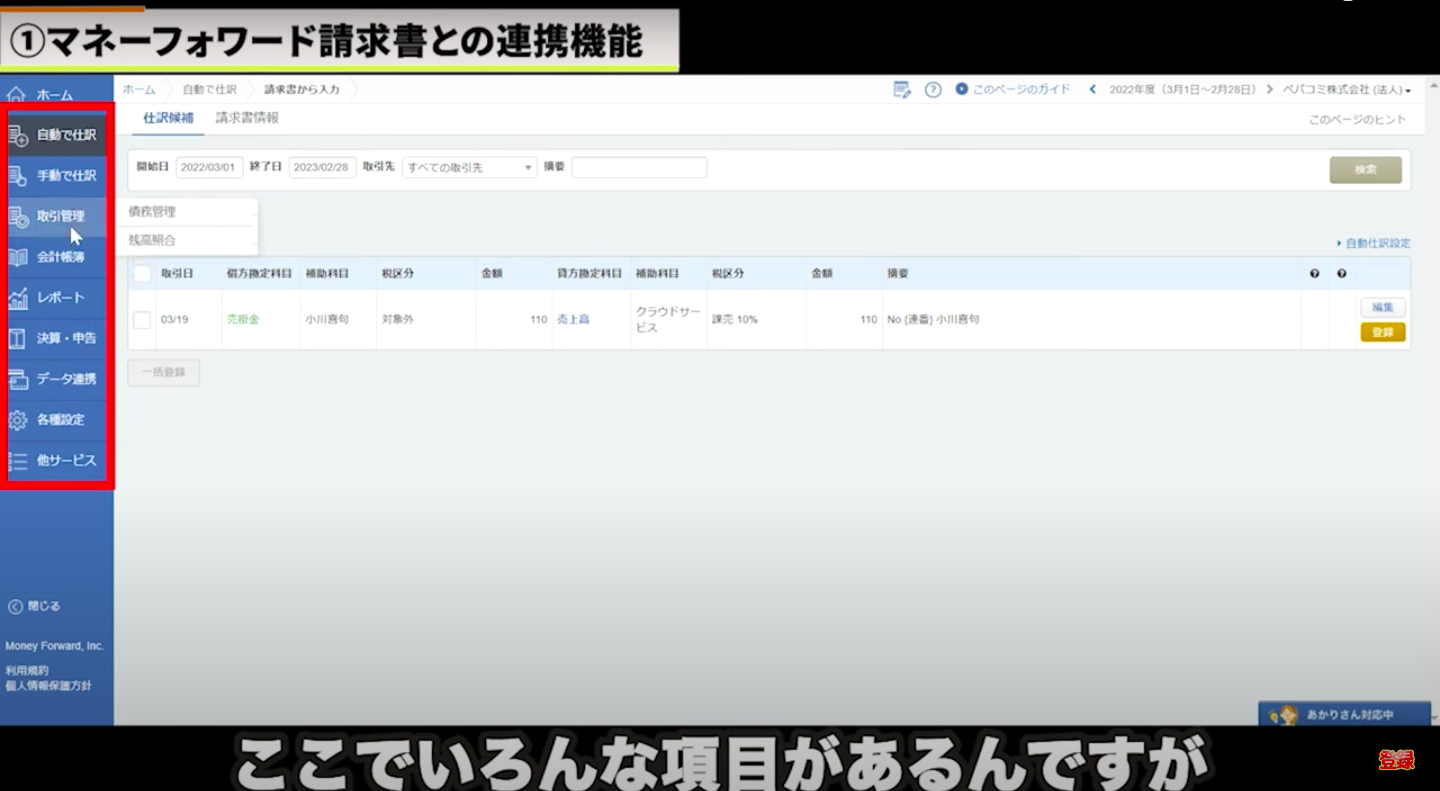The image size is (1440, 791).
Task: Click the データ連携 card icon
Action: tap(18, 379)
